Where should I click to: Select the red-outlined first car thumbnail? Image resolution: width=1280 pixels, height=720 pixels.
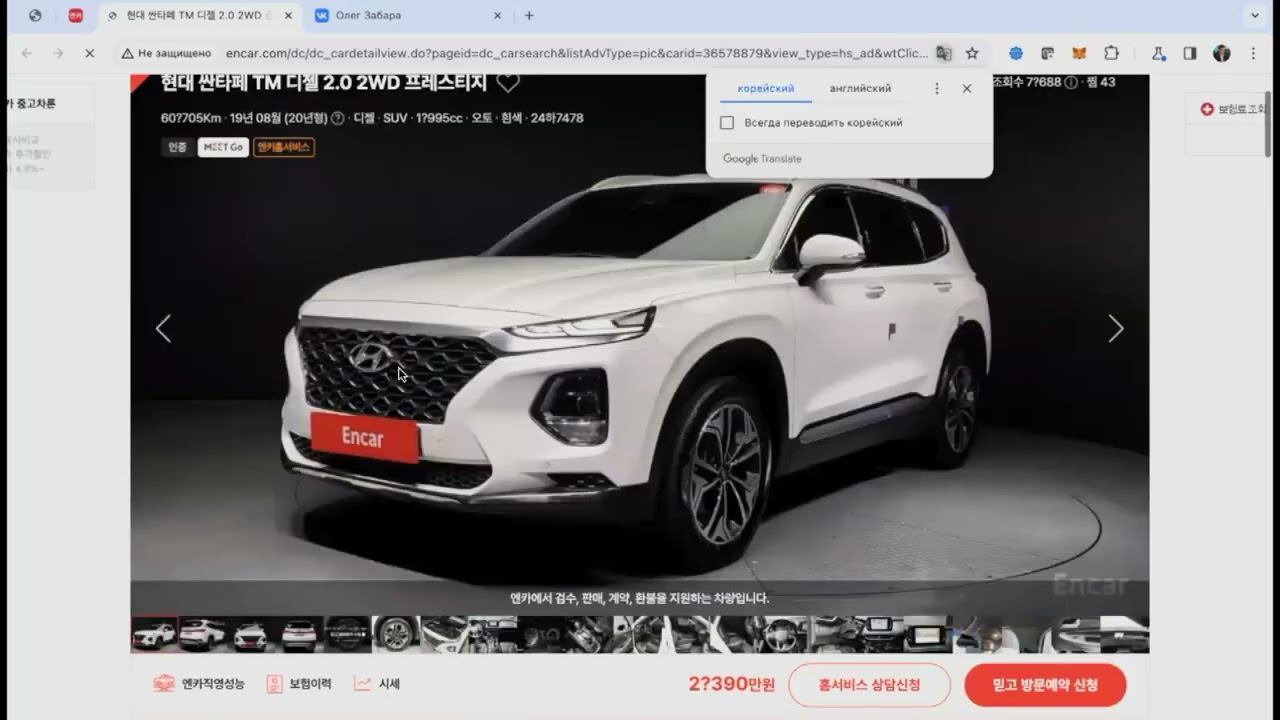(x=155, y=635)
